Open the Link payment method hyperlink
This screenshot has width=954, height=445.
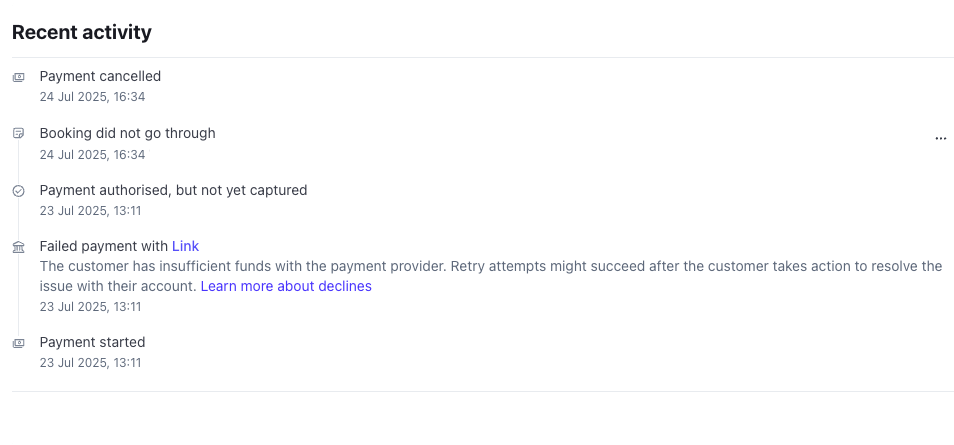coord(186,246)
